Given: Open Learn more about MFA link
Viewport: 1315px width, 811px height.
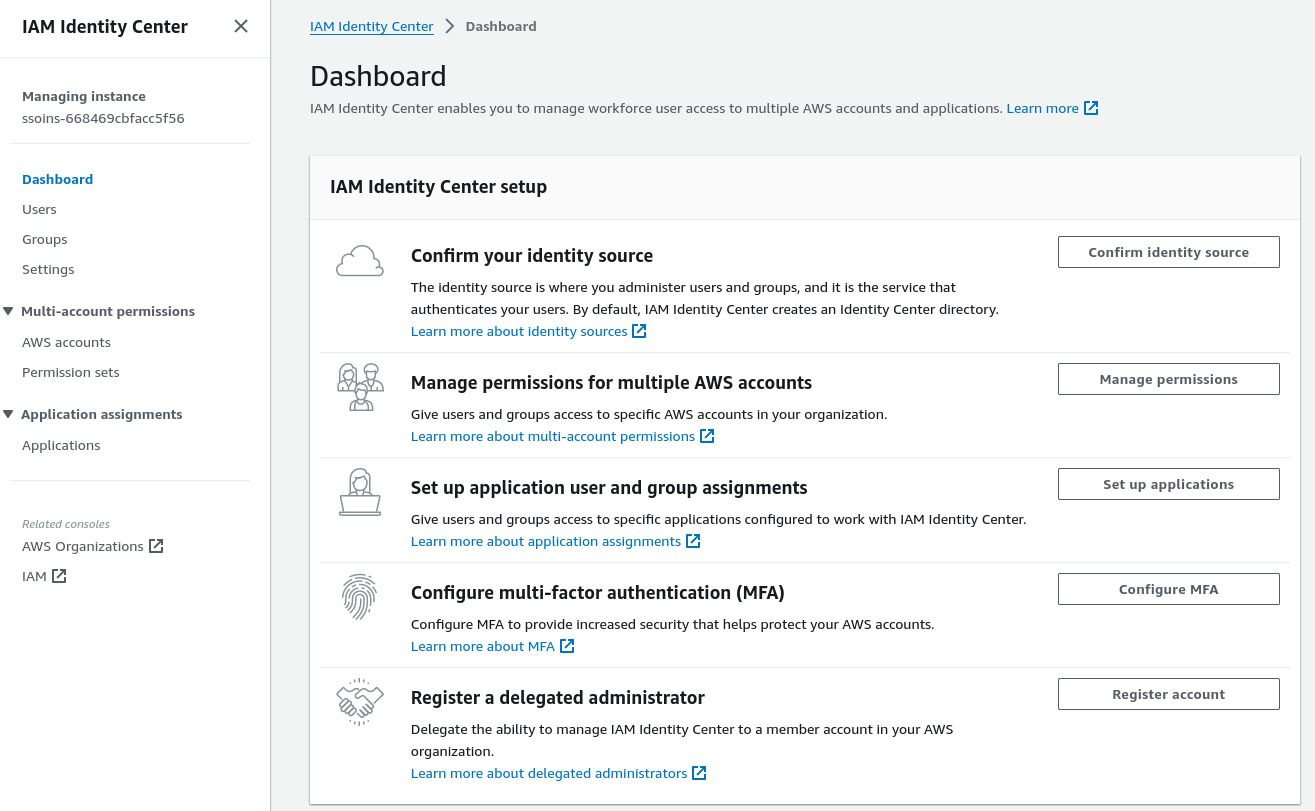Looking at the screenshot, I should tap(482, 645).
